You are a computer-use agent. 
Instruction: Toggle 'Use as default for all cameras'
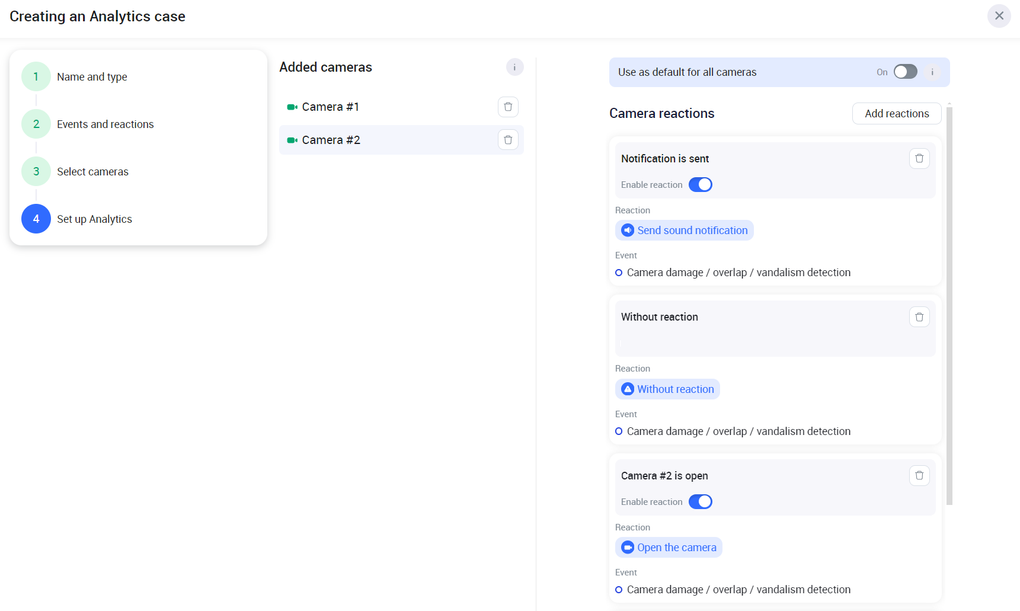pyautogui.click(x=905, y=72)
